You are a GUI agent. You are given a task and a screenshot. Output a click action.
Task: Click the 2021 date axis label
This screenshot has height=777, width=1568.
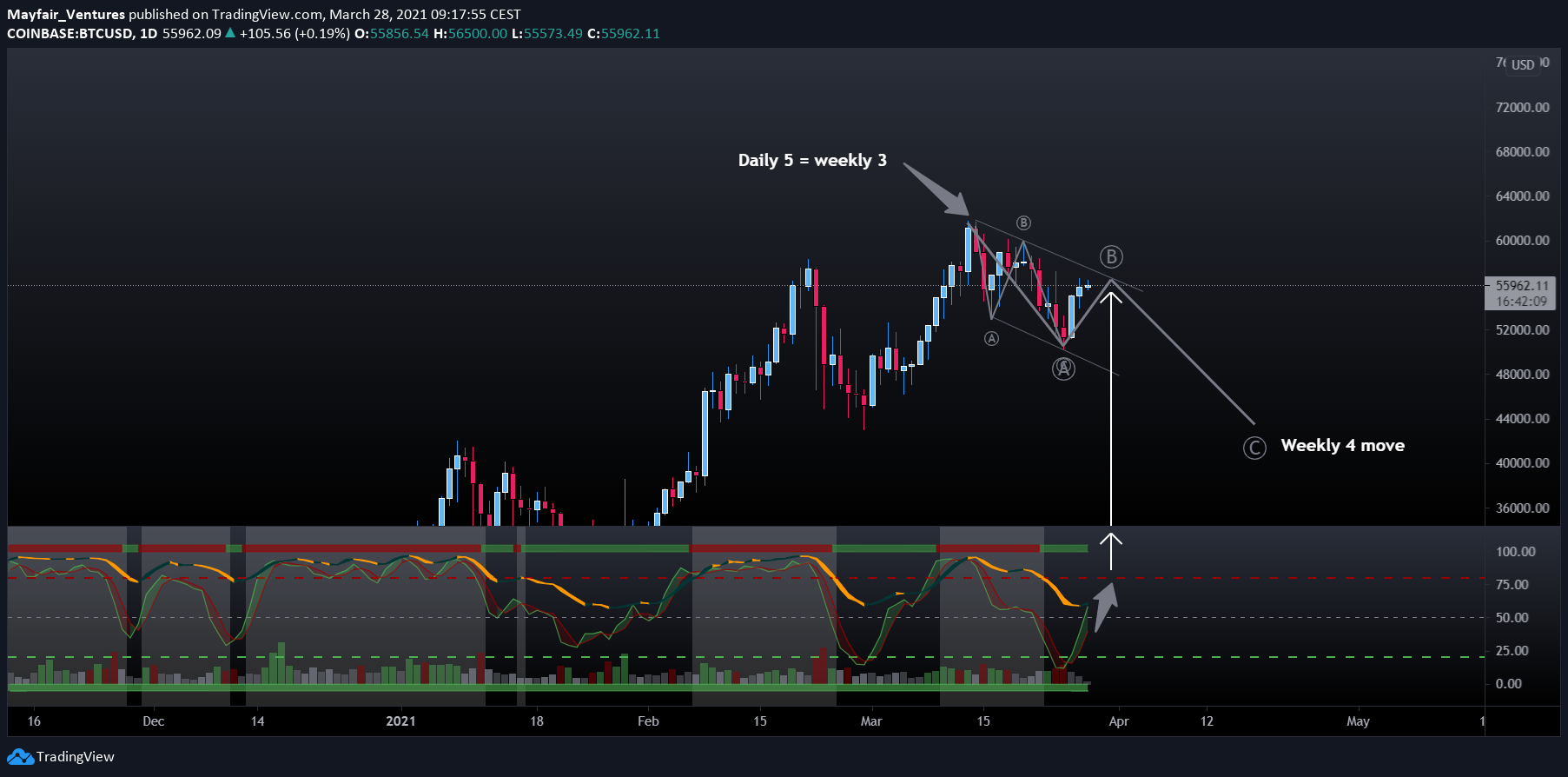[400, 721]
